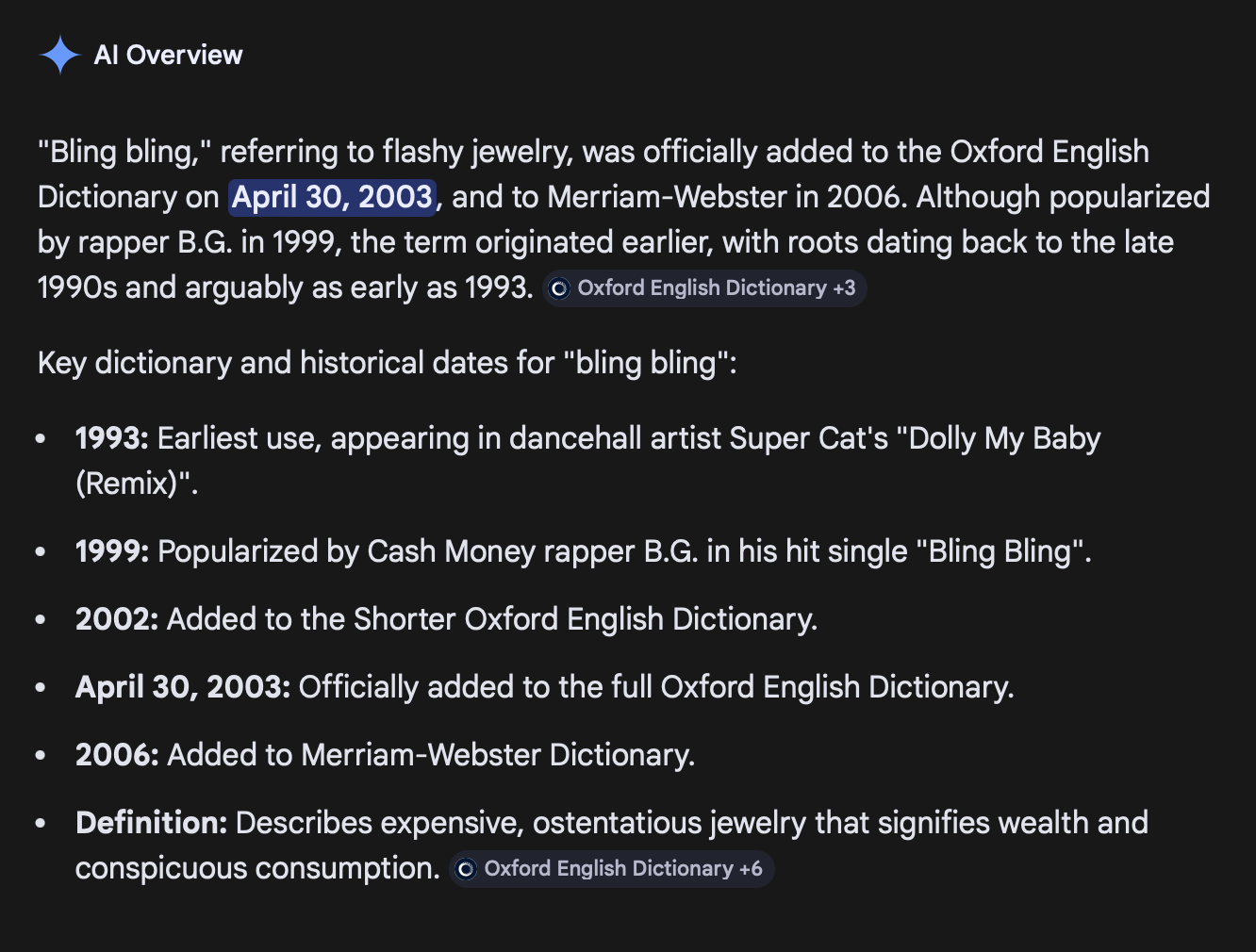Image resolution: width=1256 pixels, height=952 pixels.
Task: Click the Merriam-Webster Dictionary text in 2006 bullet
Action: (498, 755)
